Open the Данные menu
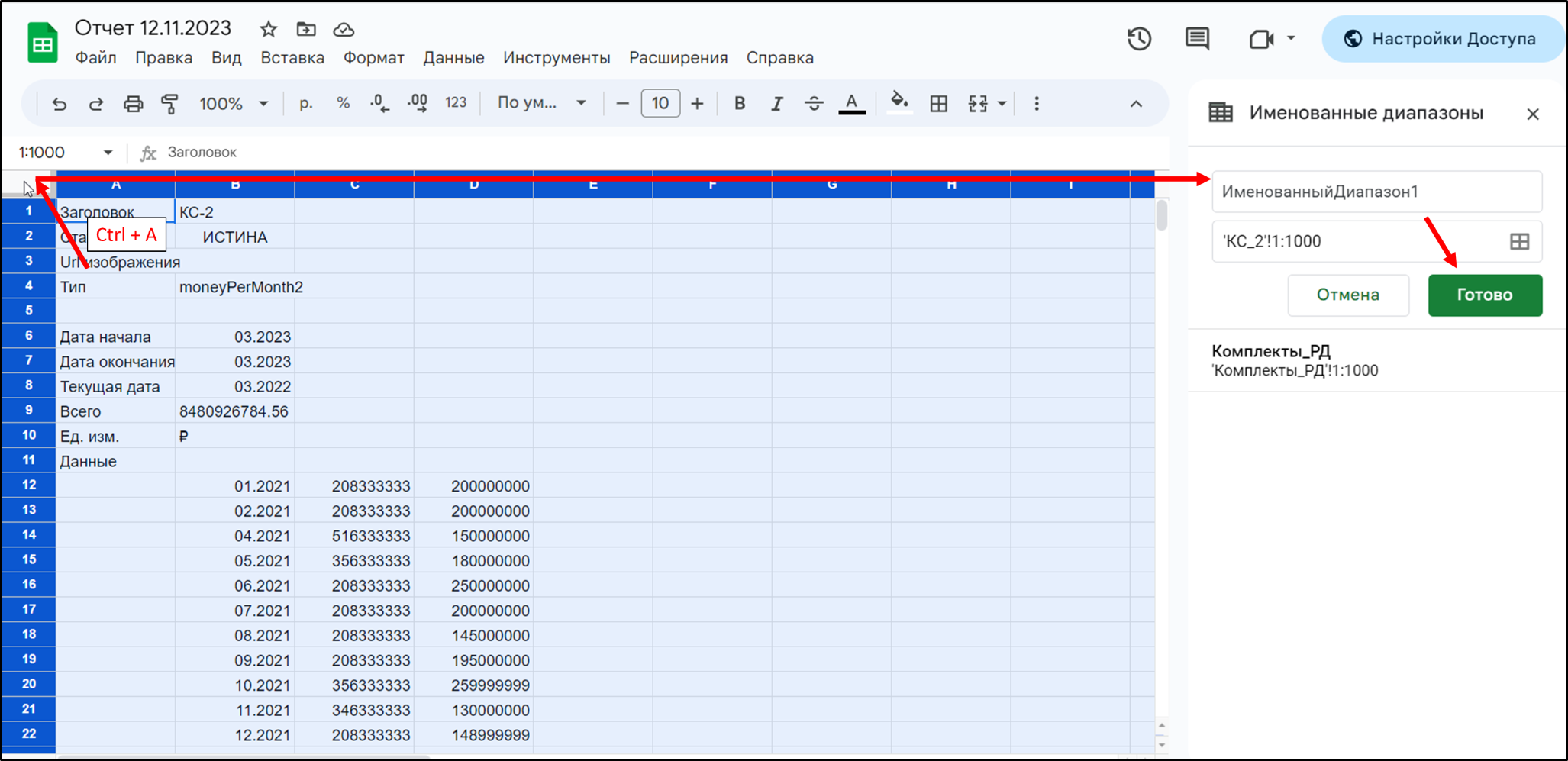 click(453, 58)
